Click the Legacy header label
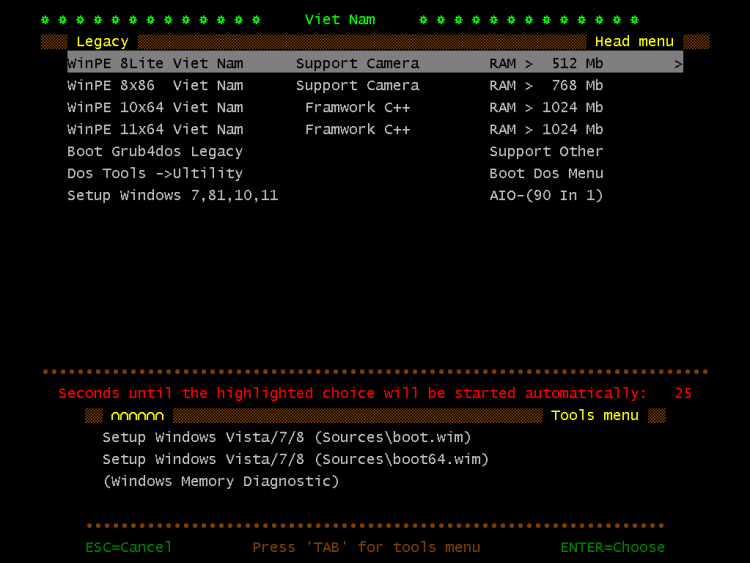 102,41
